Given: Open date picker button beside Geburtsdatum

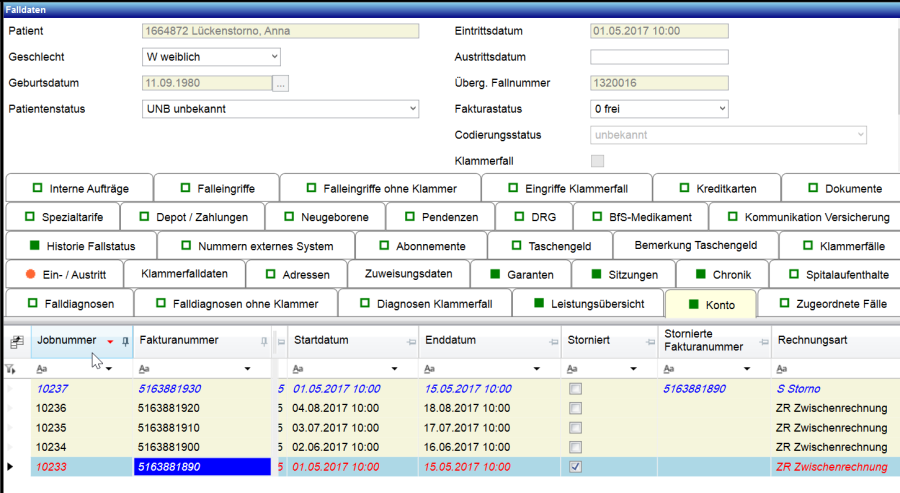Looking at the screenshot, I should point(281,83).
